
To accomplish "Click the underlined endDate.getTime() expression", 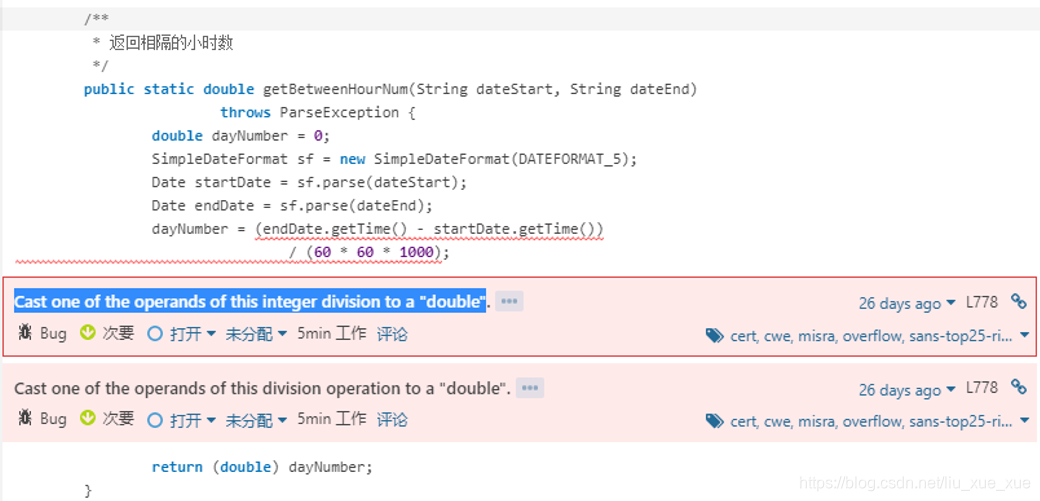I will click(x=335, y=229).
